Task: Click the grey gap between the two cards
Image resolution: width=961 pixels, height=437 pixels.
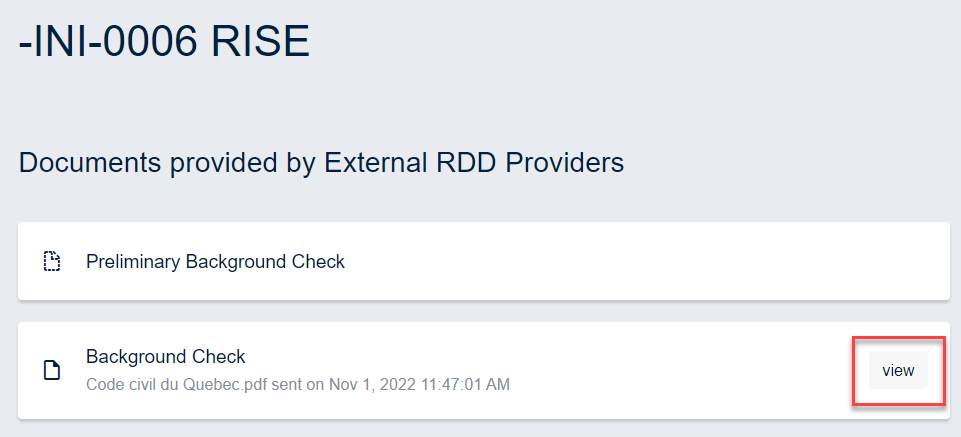Action: [x=480, y=311]
